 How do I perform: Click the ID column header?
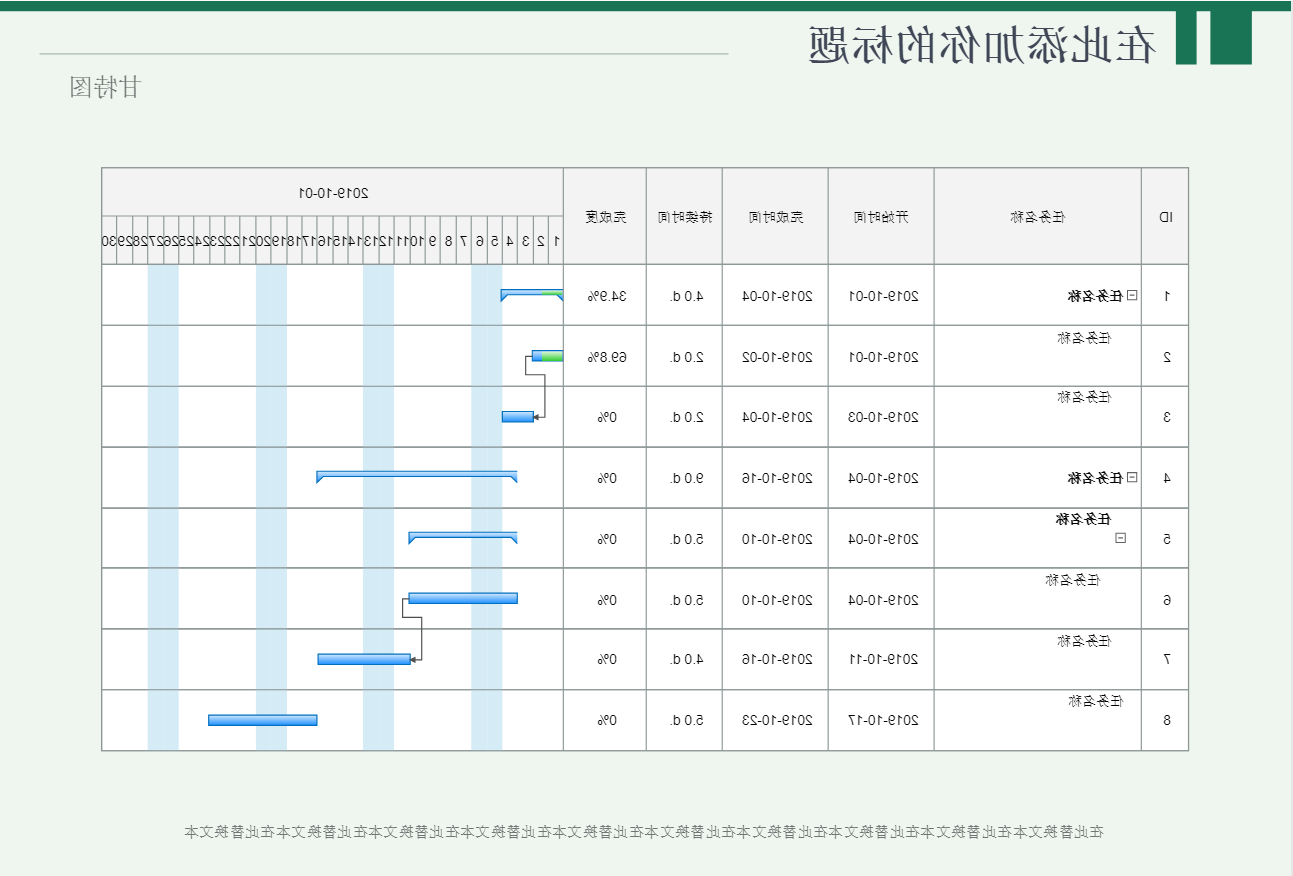pos(1165,216)
